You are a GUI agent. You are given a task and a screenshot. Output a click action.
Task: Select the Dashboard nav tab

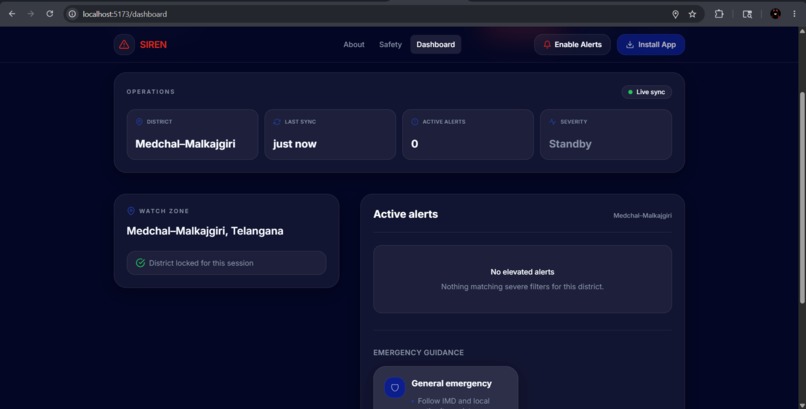435,45
